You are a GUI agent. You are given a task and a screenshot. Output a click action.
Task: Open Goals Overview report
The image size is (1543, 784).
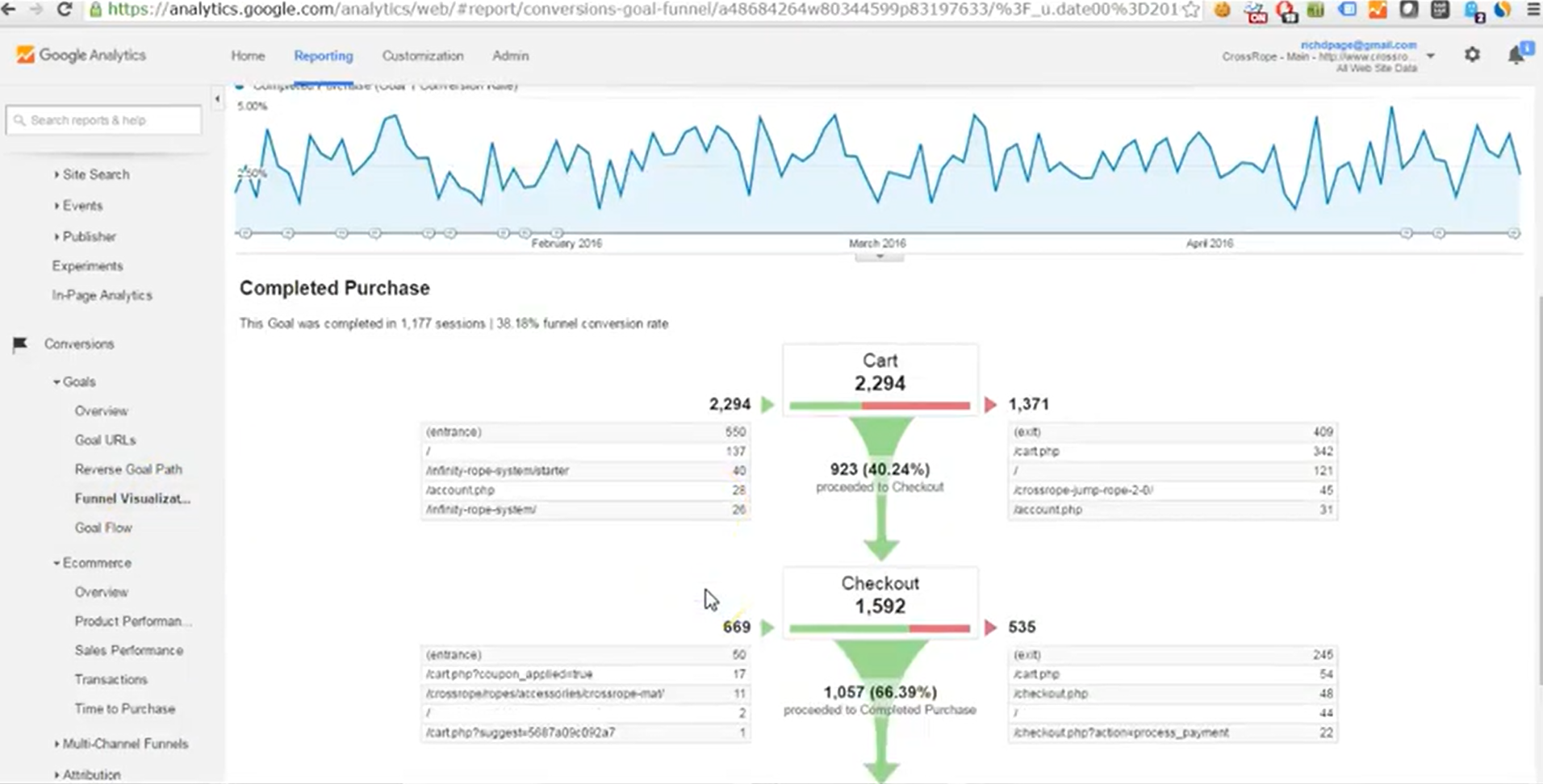[102, 411]
